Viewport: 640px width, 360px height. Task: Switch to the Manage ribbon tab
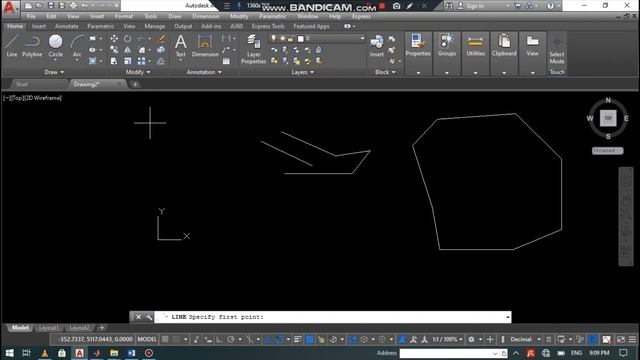point(155,26)
